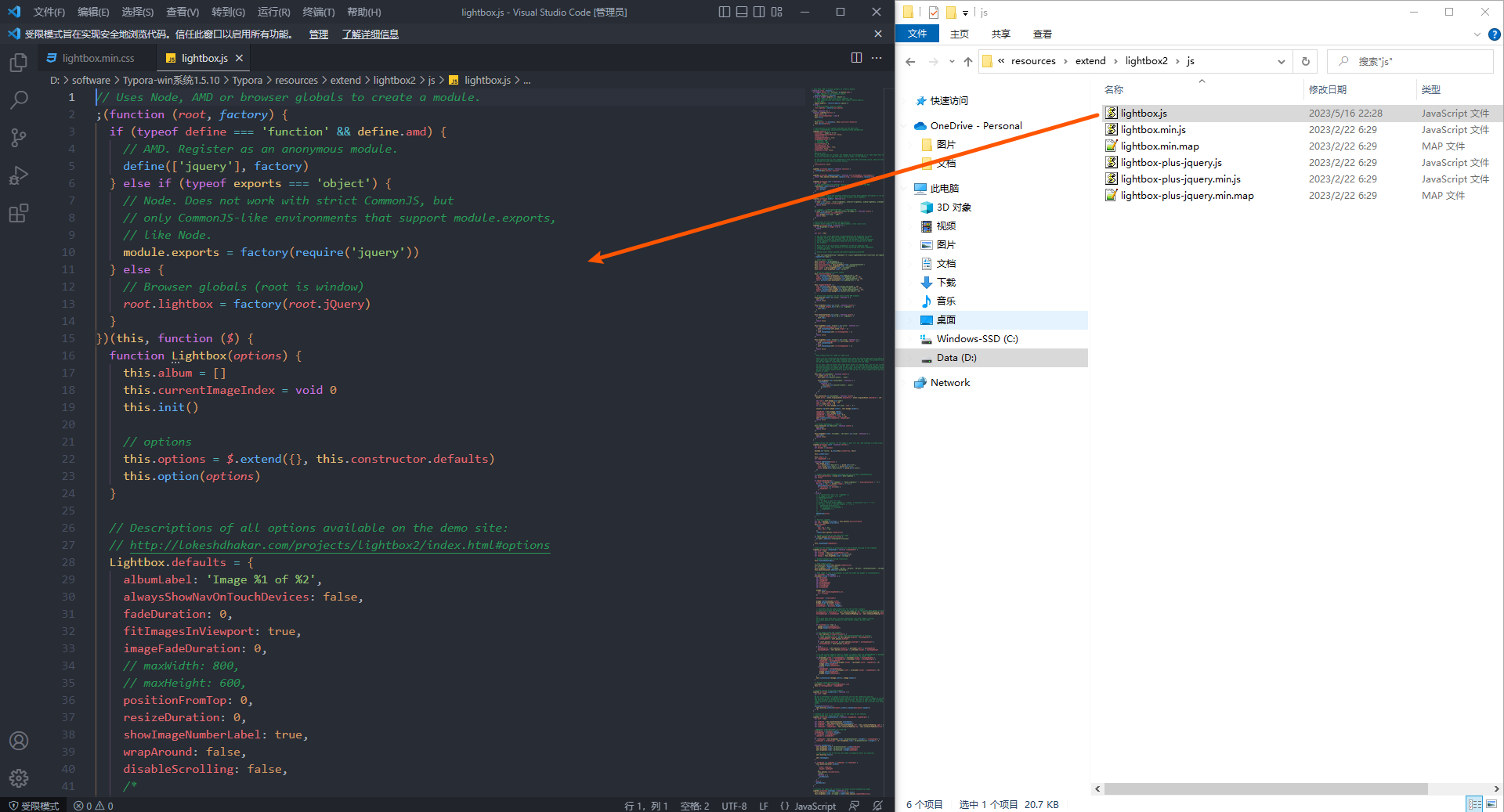Open the 查看(V) menu in VS Code
The image size is (1504, 812).
coord(183,12)
